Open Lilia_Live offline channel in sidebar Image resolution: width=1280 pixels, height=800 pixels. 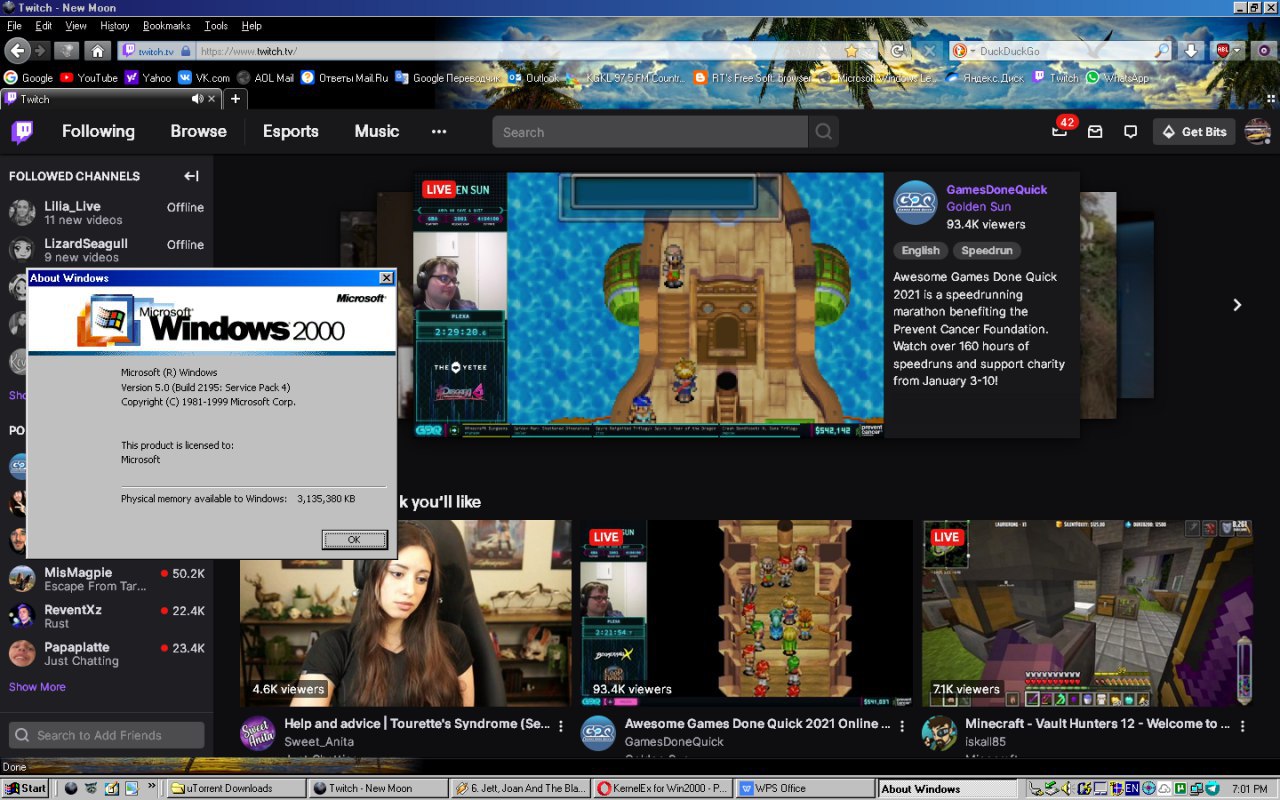(107, 212)
